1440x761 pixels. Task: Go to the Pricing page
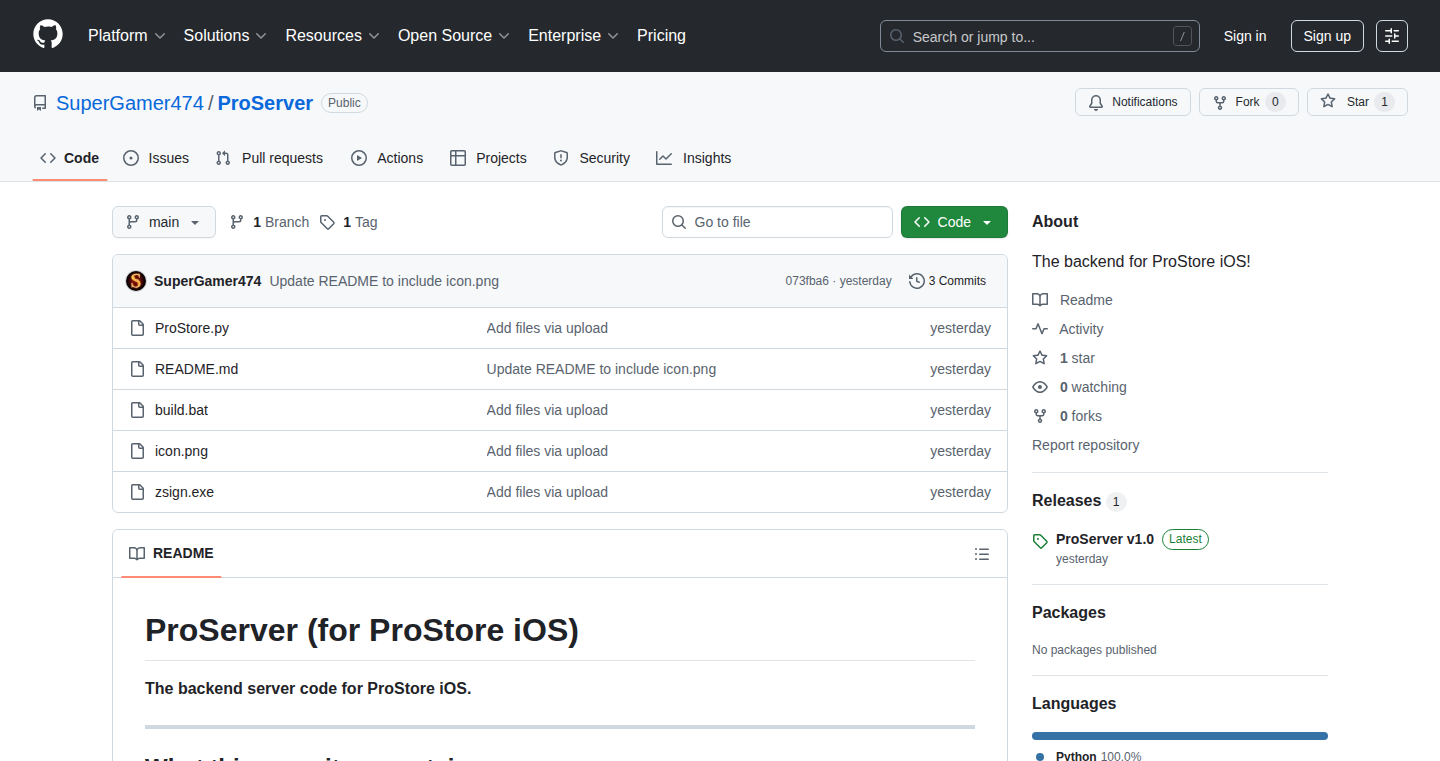point(661,35)
